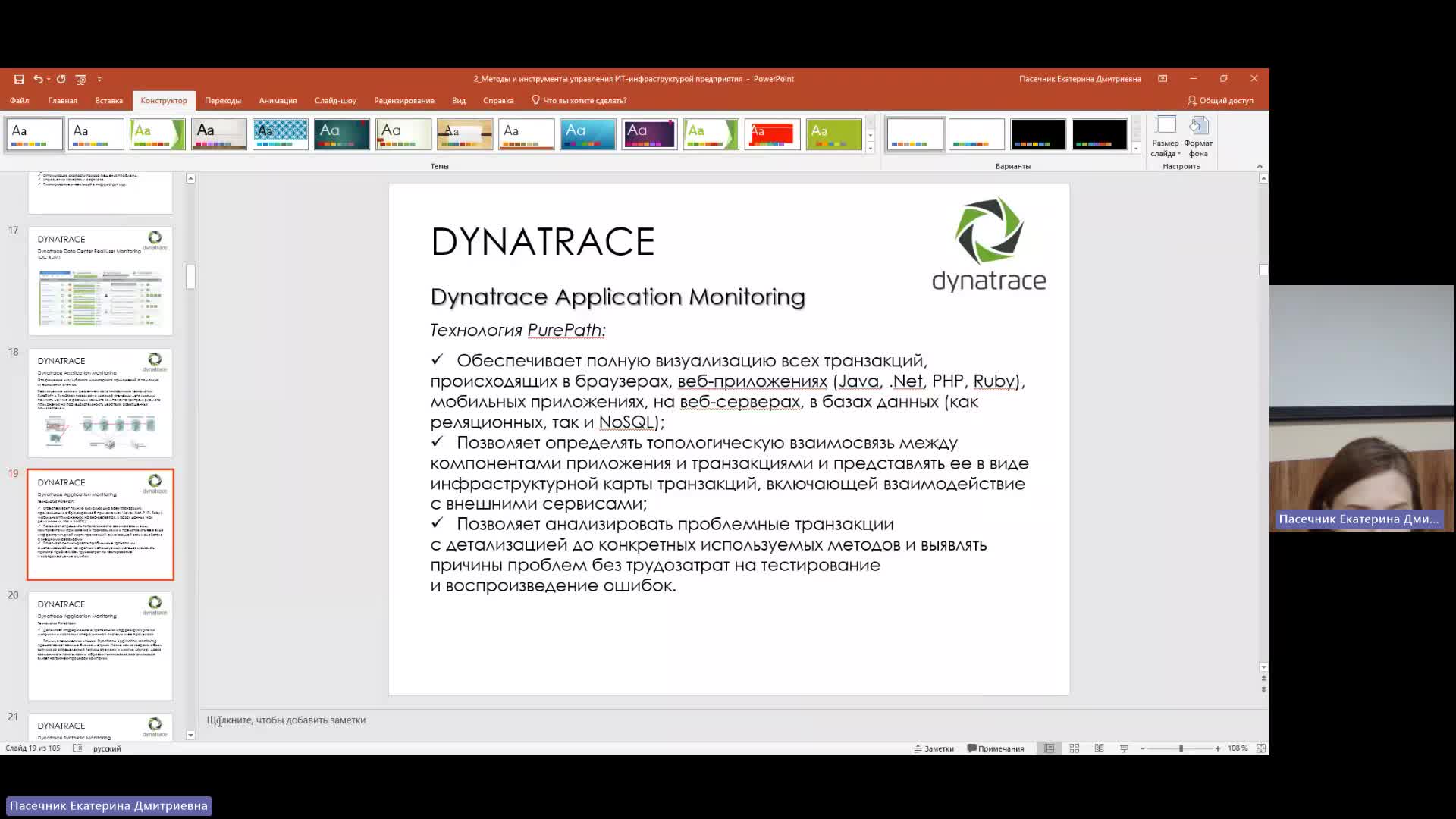Apply the red banner theme

tap(772, 134)
